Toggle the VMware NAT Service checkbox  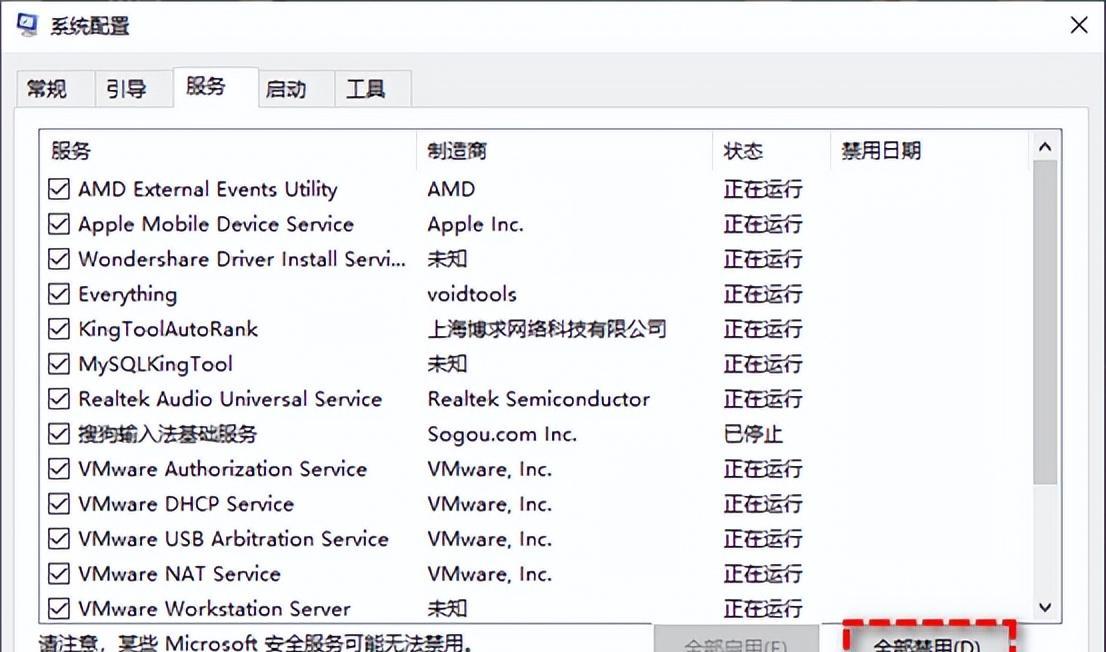pos(59,574)
